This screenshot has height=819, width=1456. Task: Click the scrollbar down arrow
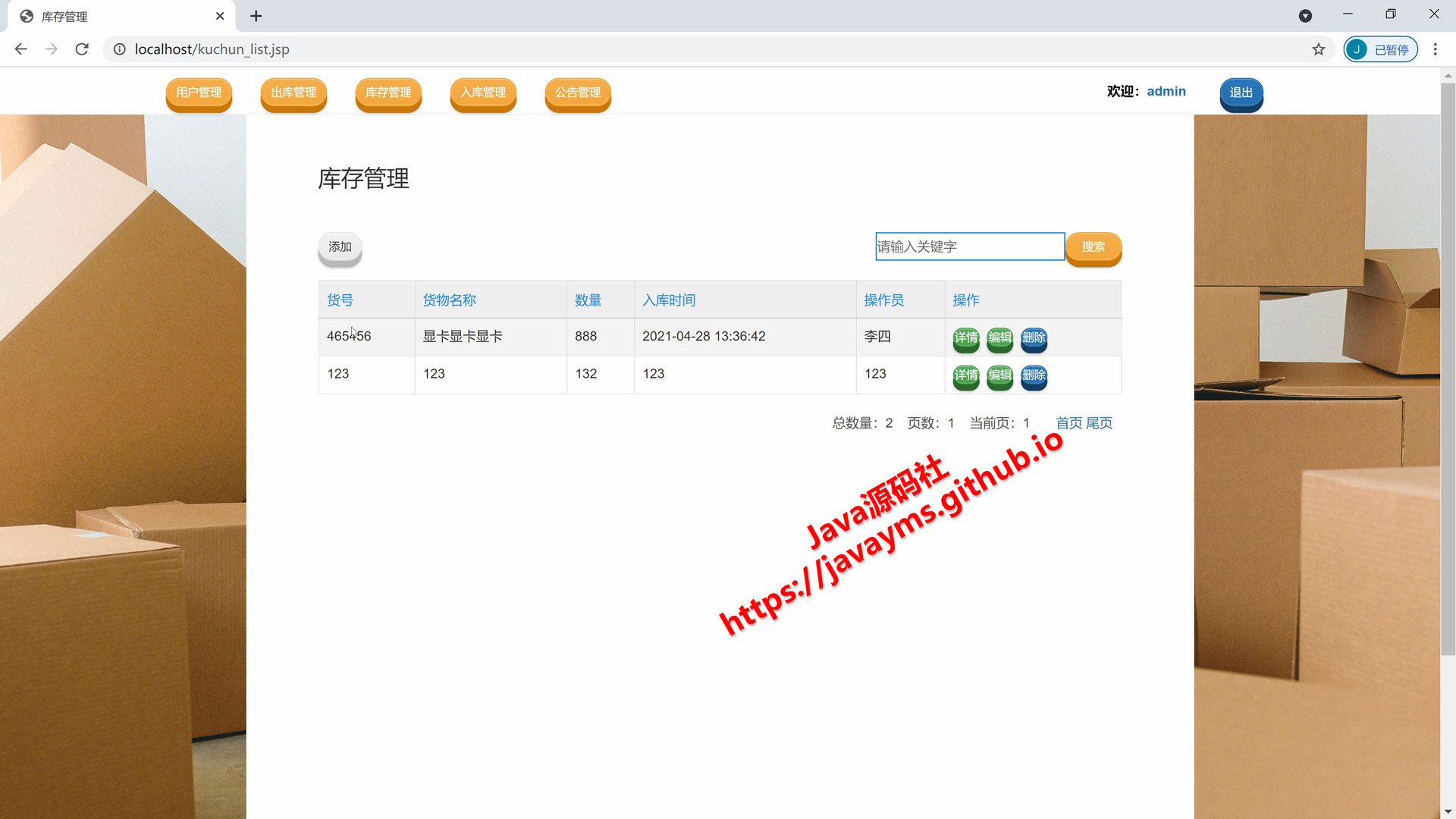point(1448,811)
